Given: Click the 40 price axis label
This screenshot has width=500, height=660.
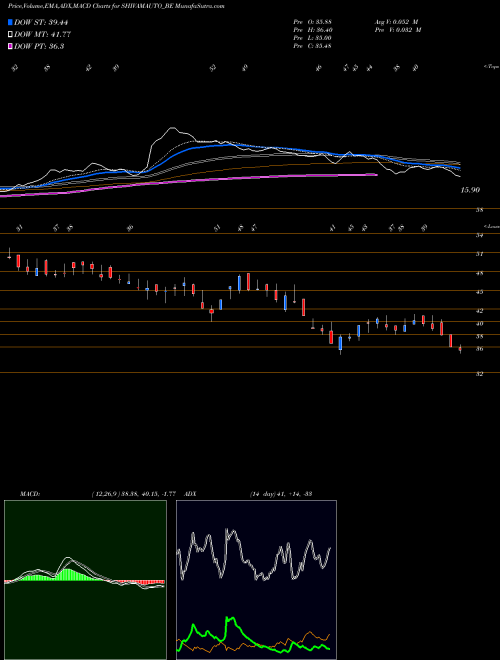Looking at the screenshot, I should (x=479, y=324).
